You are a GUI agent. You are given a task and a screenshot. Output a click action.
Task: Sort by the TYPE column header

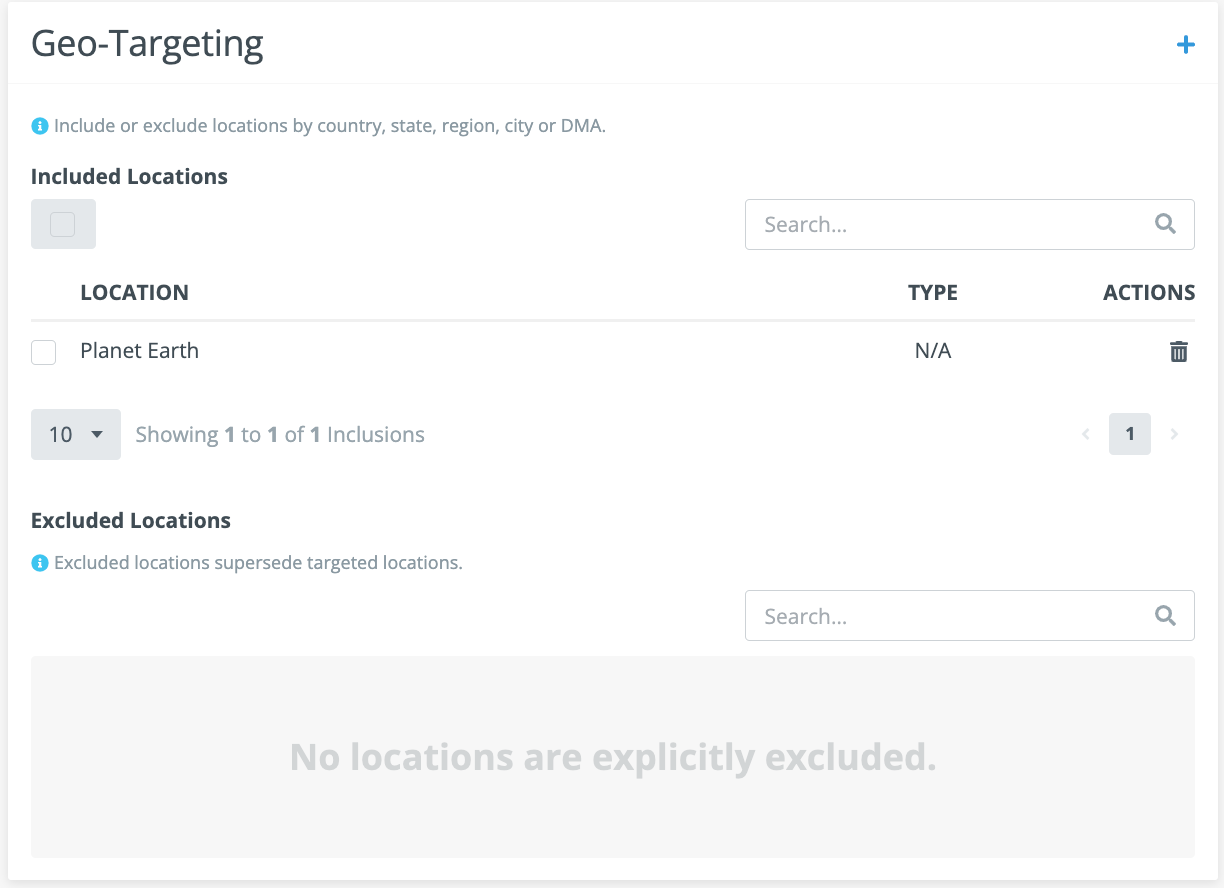pyautogui.click(x=933, y=293)
